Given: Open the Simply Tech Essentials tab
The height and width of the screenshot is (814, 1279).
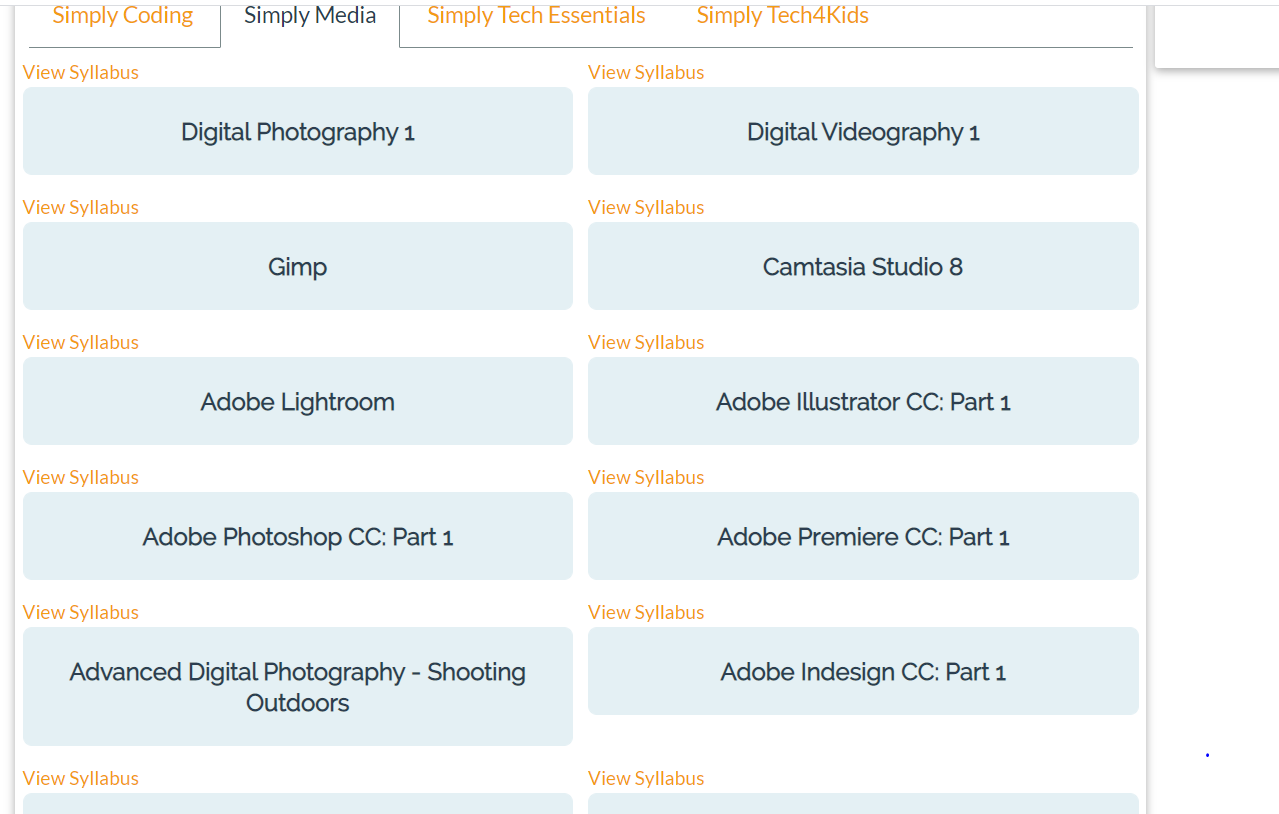Looking at the screenshot, I should (536, 16).
